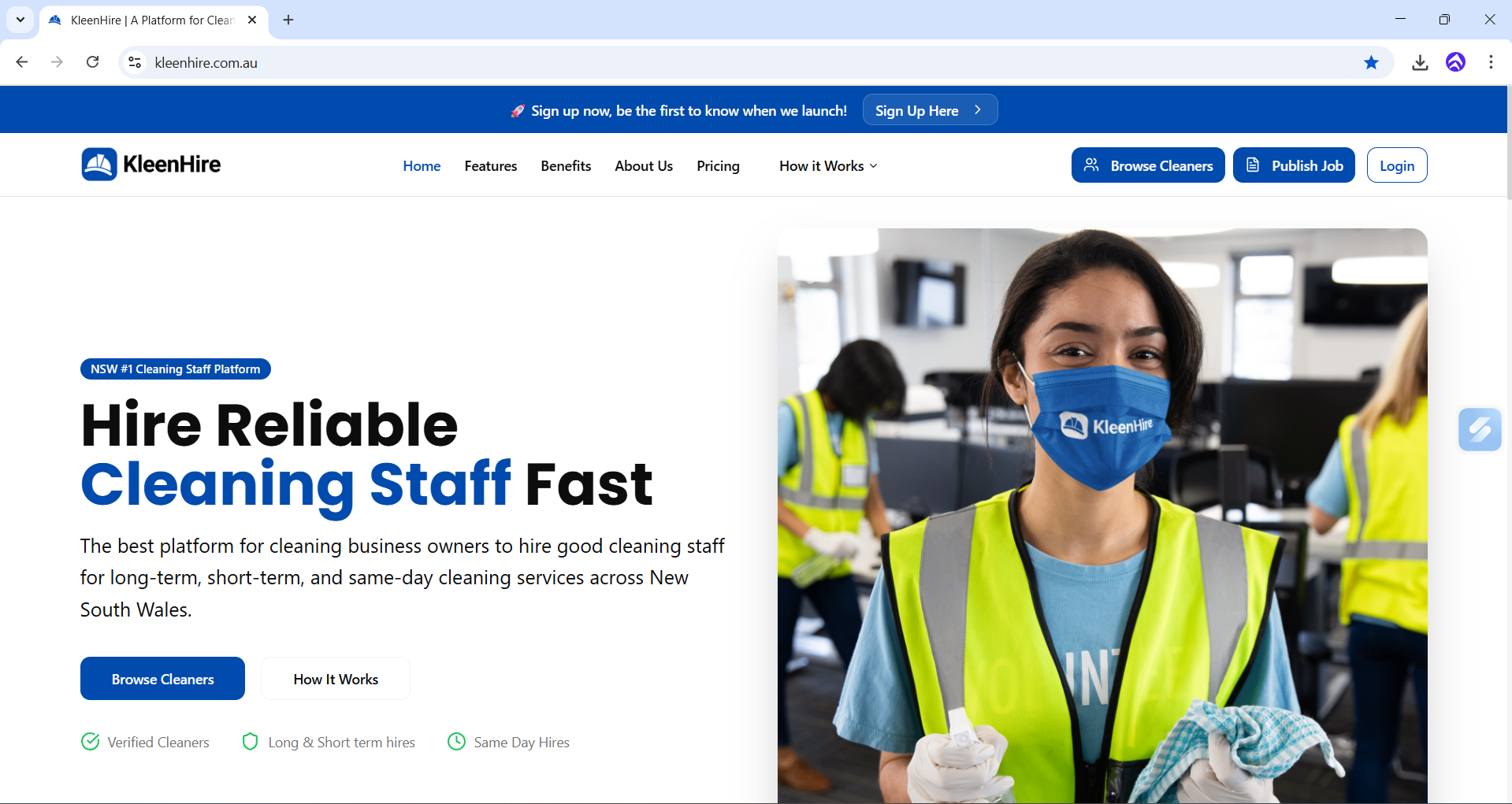Select About Us in navigation

point(643,166)
